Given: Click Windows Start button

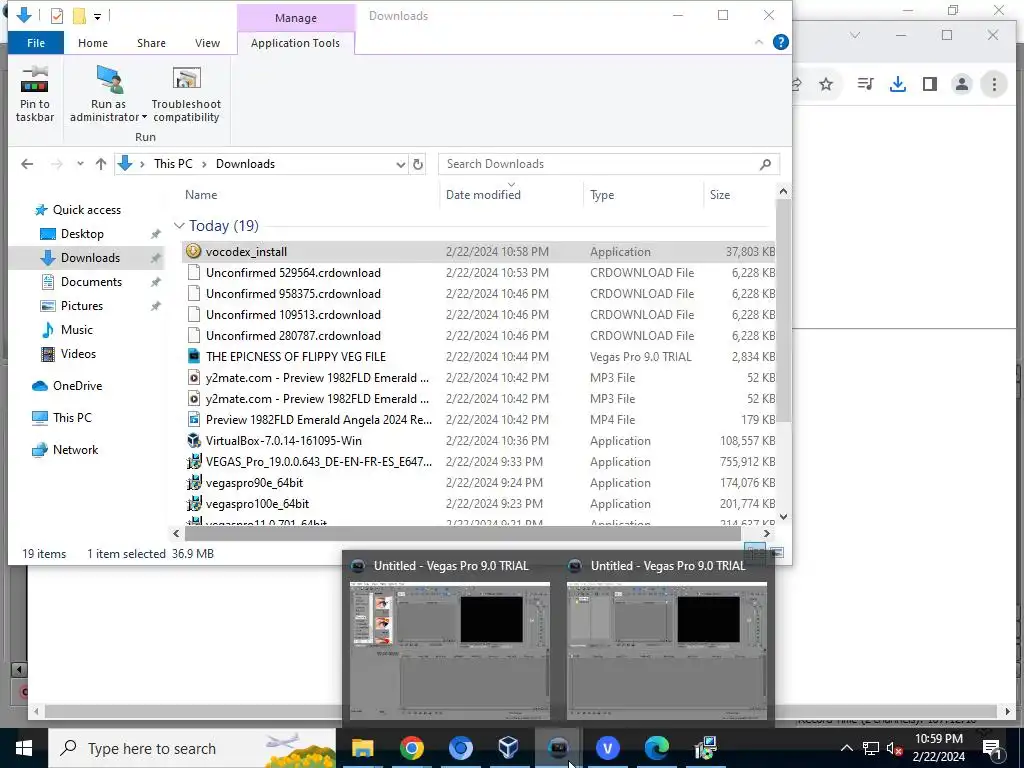Looking at the screenshot, I should [24, 748].
